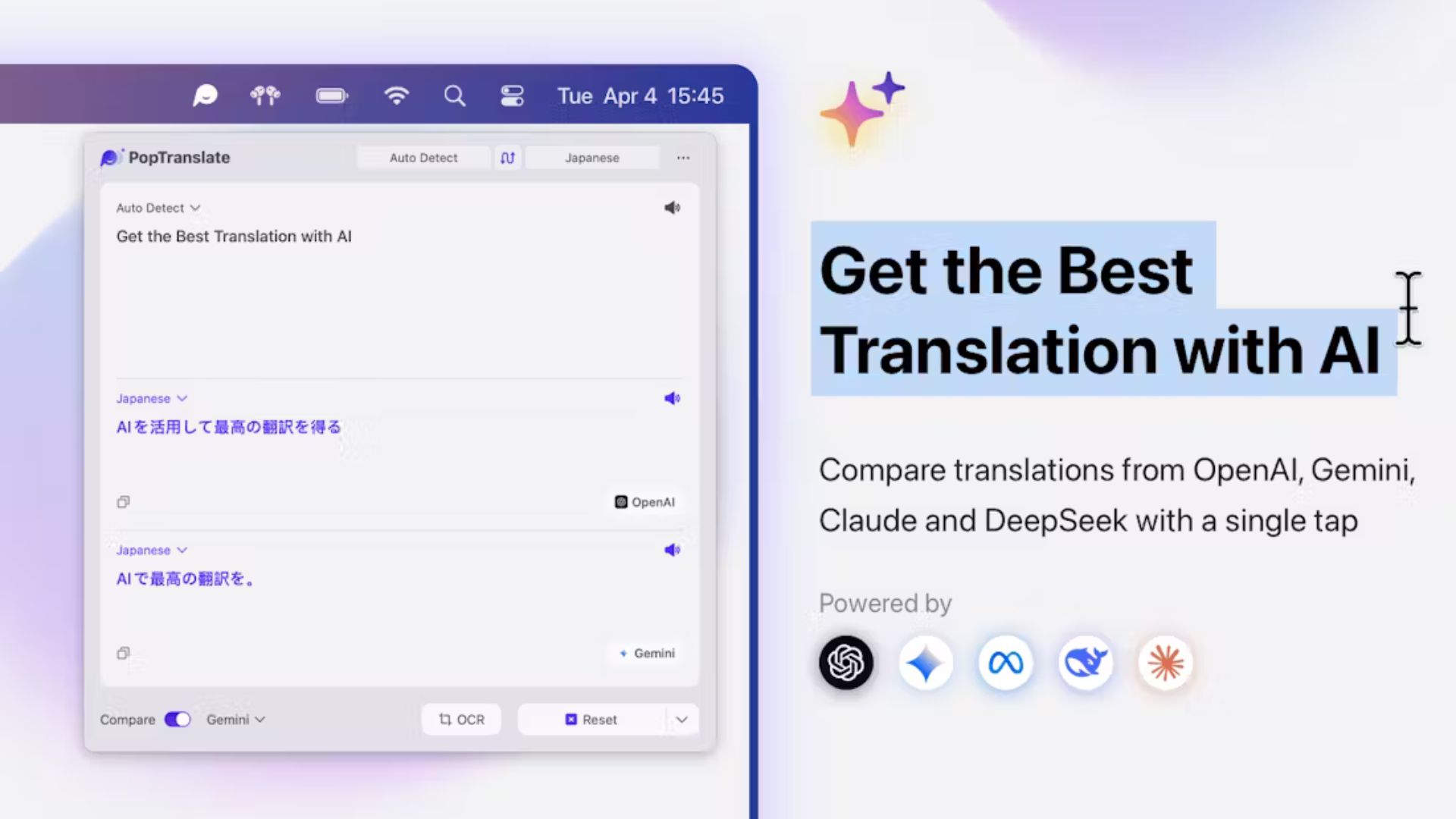Open the Japanese target language dropdown
Screen dimensions: 1456x819
(x=592, y=157)
